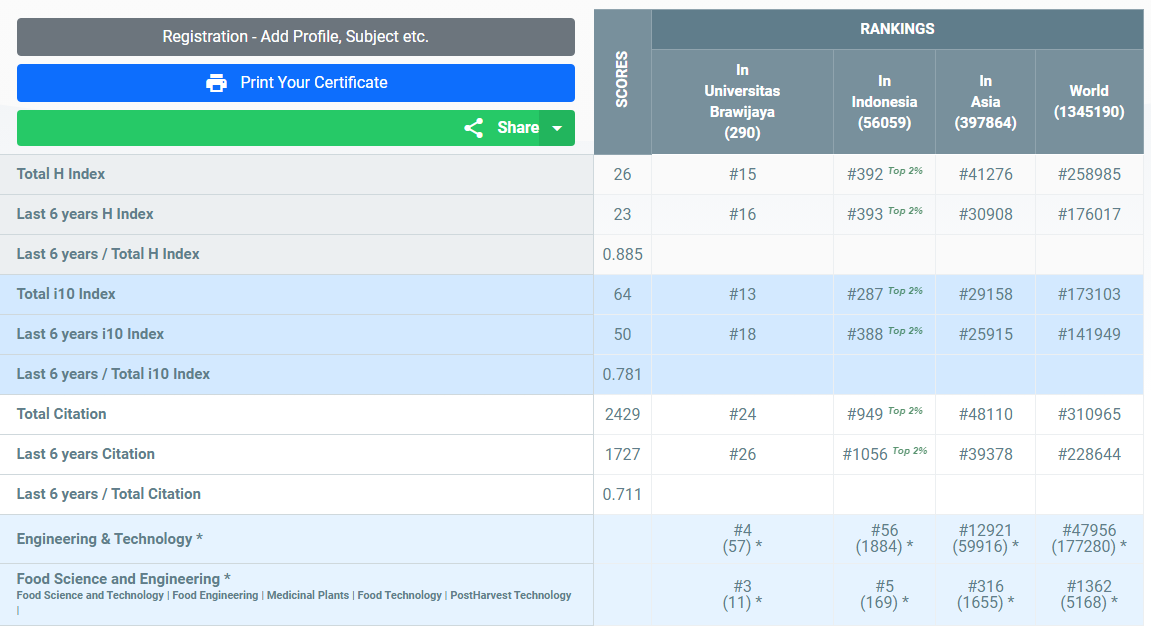The height and width of the screenshot is (633, 1151).
Task: Click the In Asia column header
Action: point(985,101)
